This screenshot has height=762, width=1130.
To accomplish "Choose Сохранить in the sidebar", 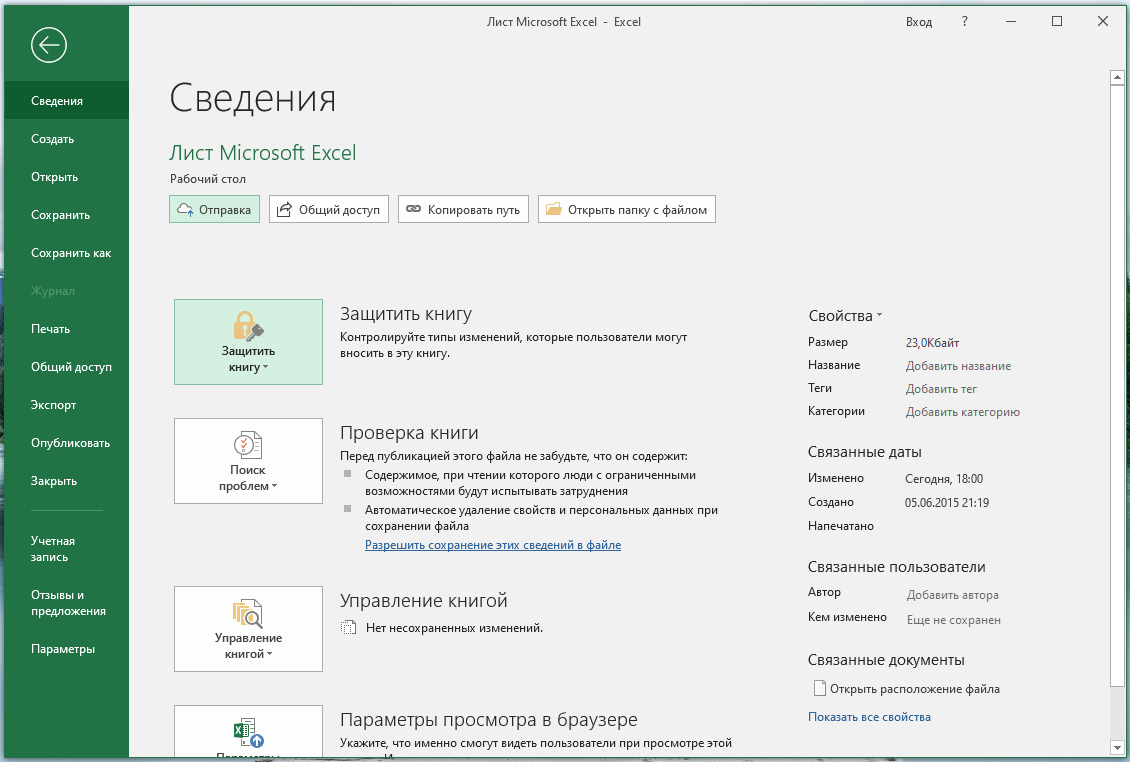I will [66, 215].
